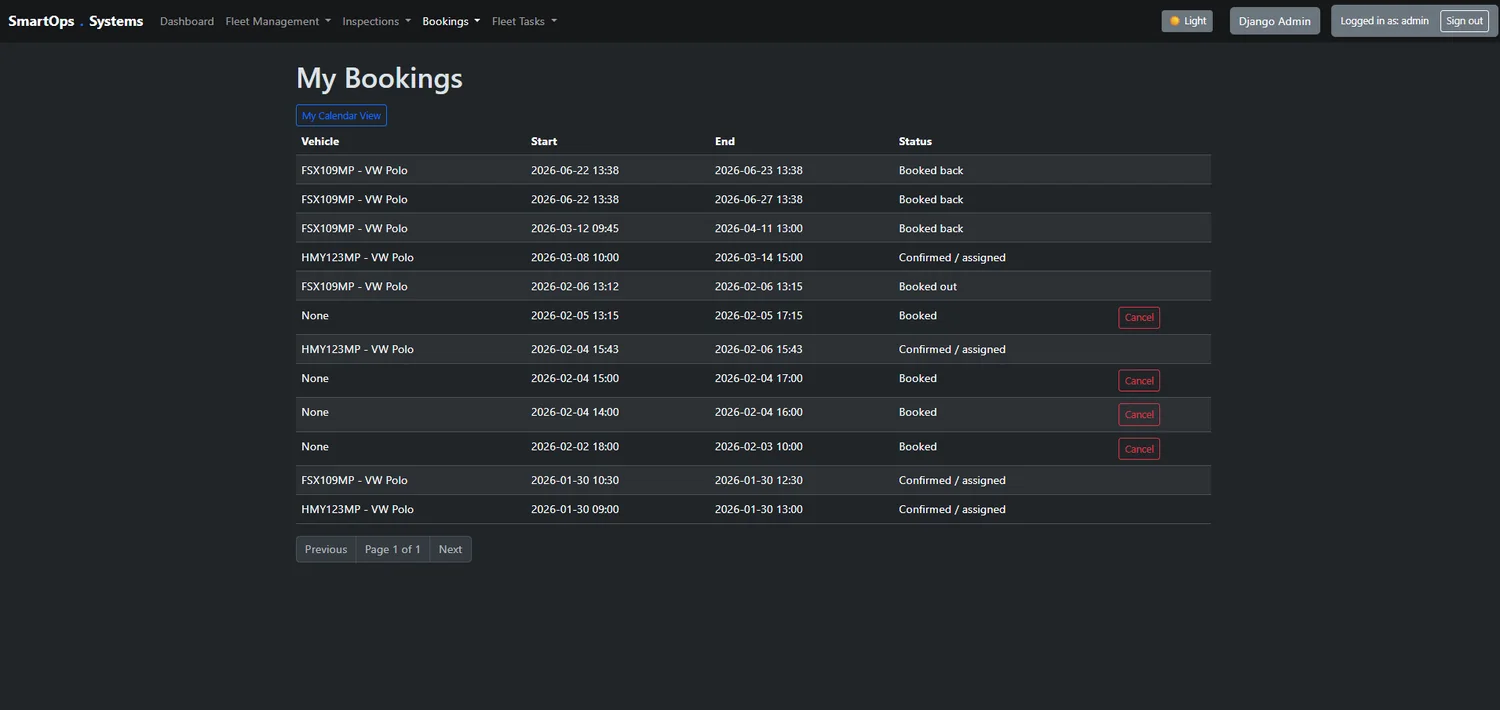Open the Bookings dropdown menu
The image size is (1500, 710).
point(451,21)
